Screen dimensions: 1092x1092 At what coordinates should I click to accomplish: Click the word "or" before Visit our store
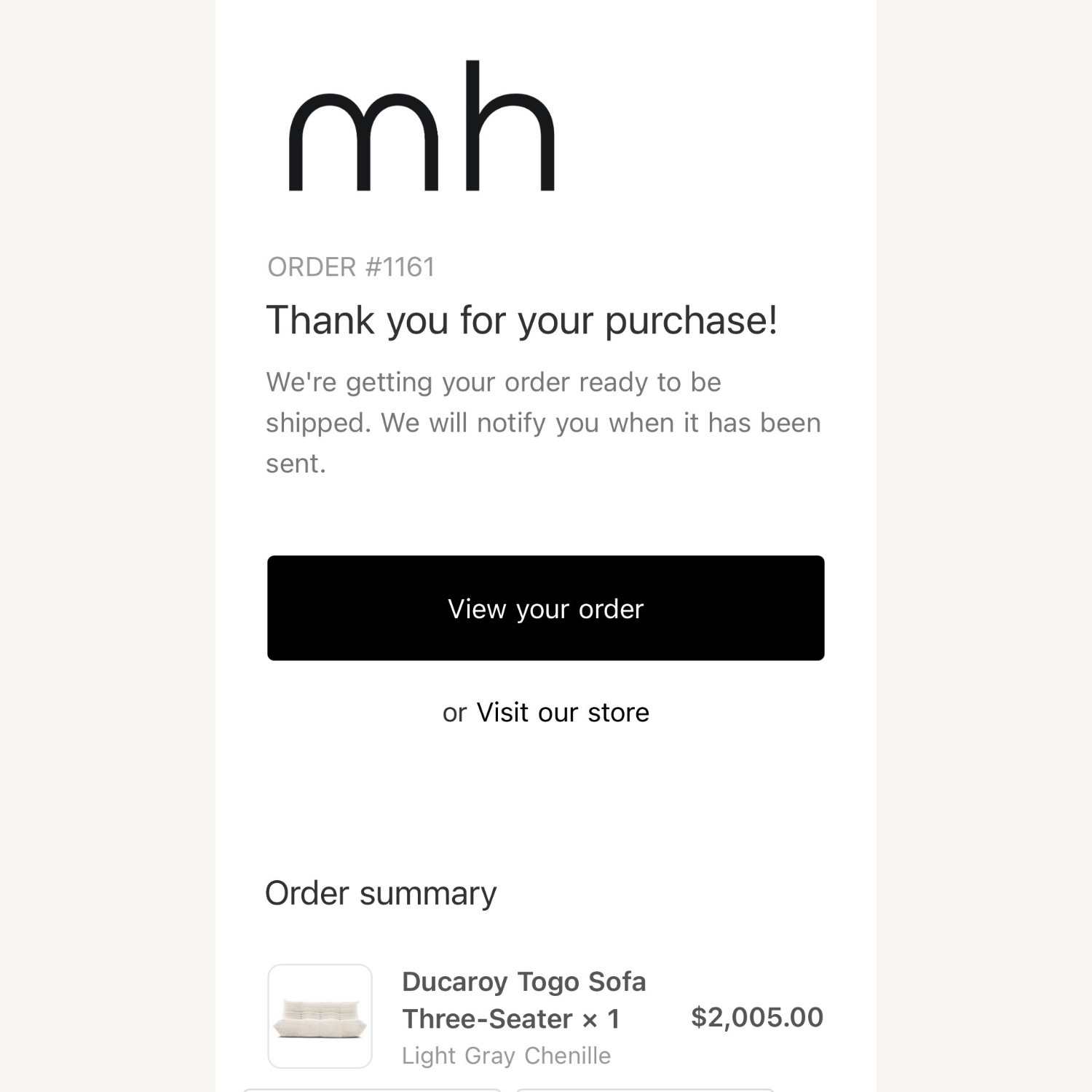454,713
